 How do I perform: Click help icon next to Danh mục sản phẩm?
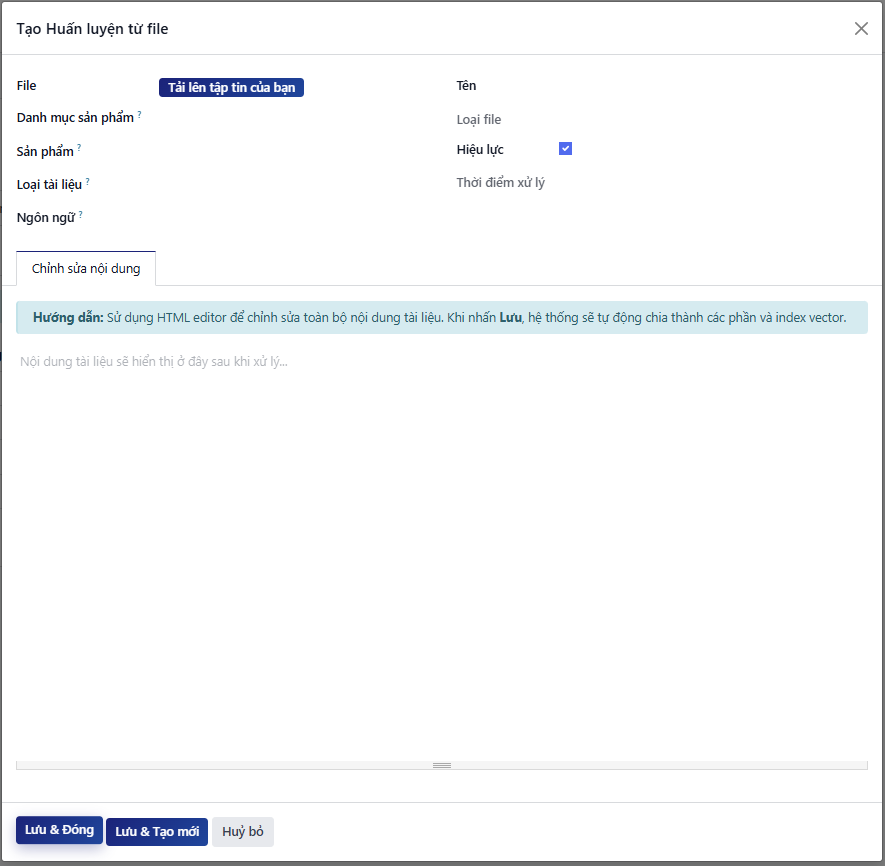point(140,115)
